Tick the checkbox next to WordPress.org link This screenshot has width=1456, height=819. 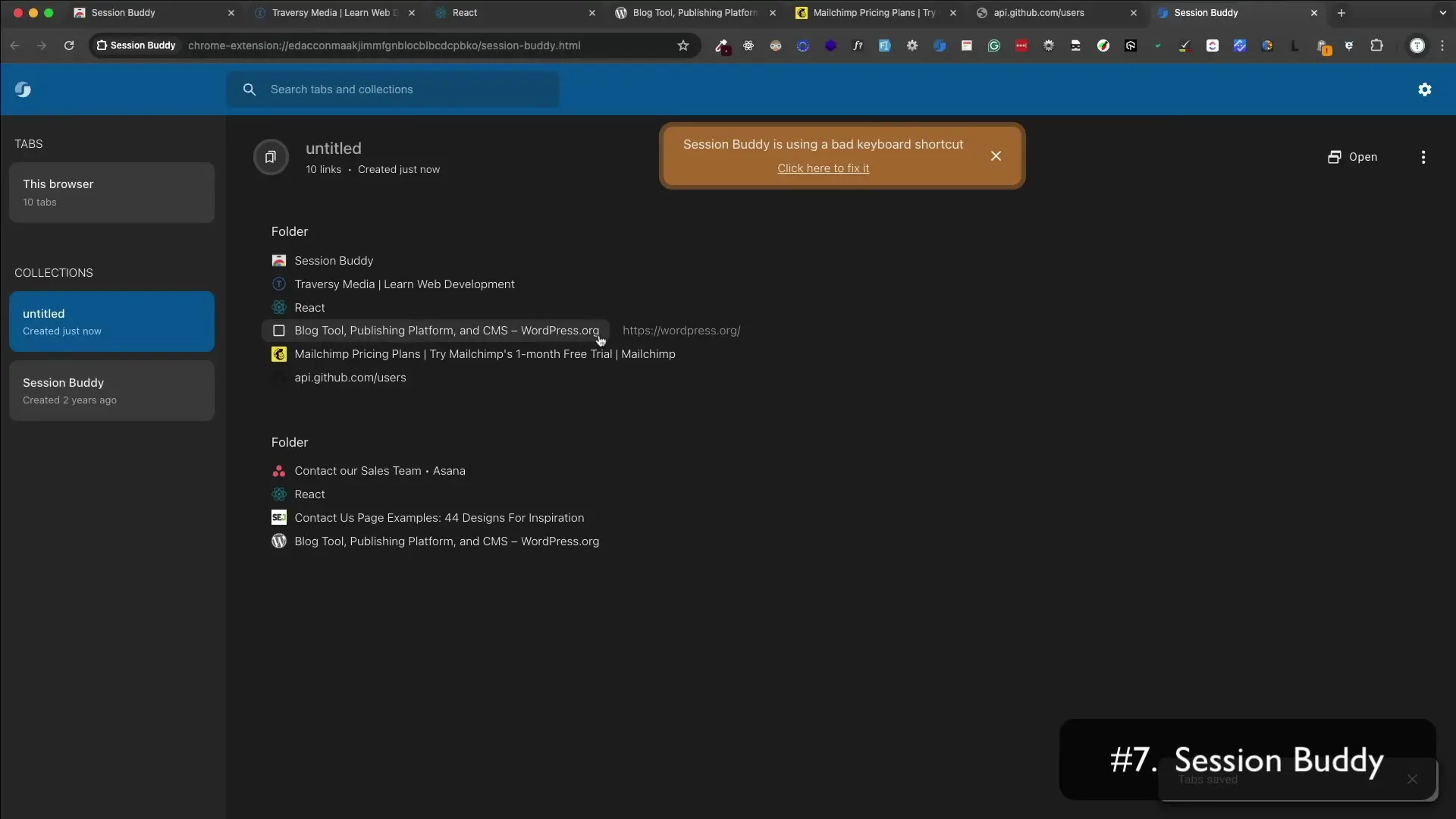click(279, 331)
